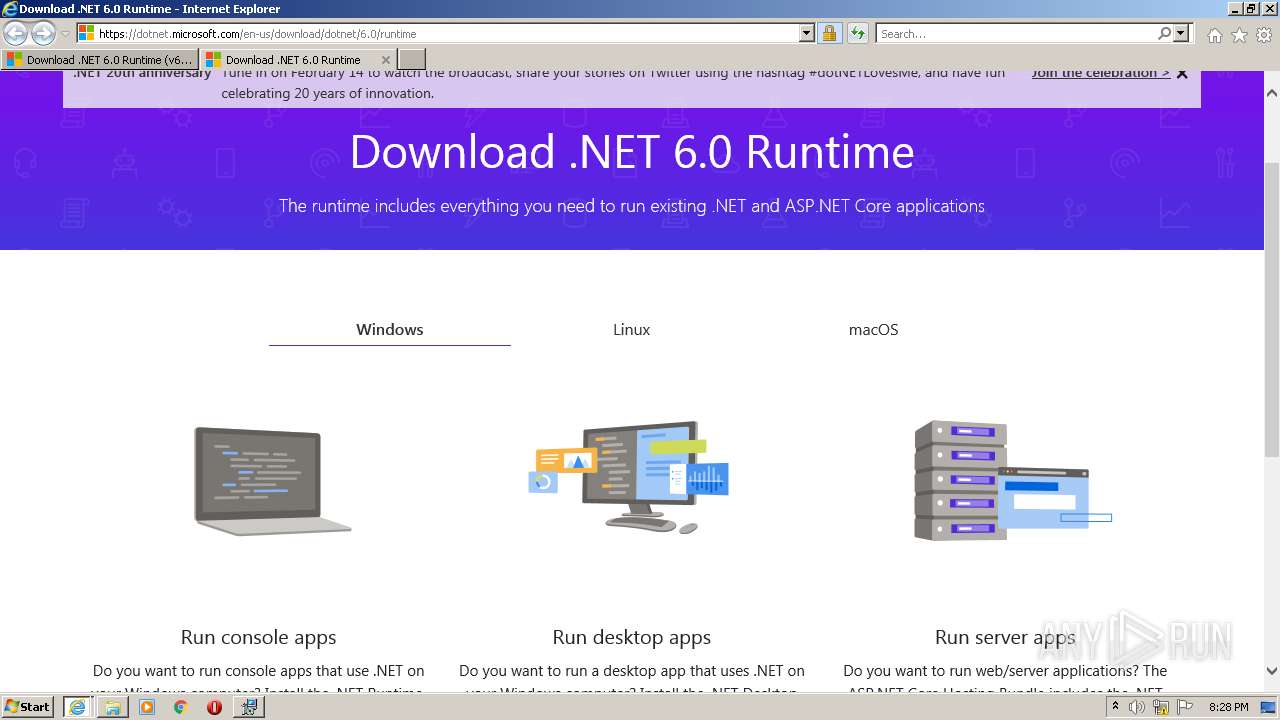Click the Action Center flag icon
This screenshot has height=720, width=1280.
click(1184, 707)
